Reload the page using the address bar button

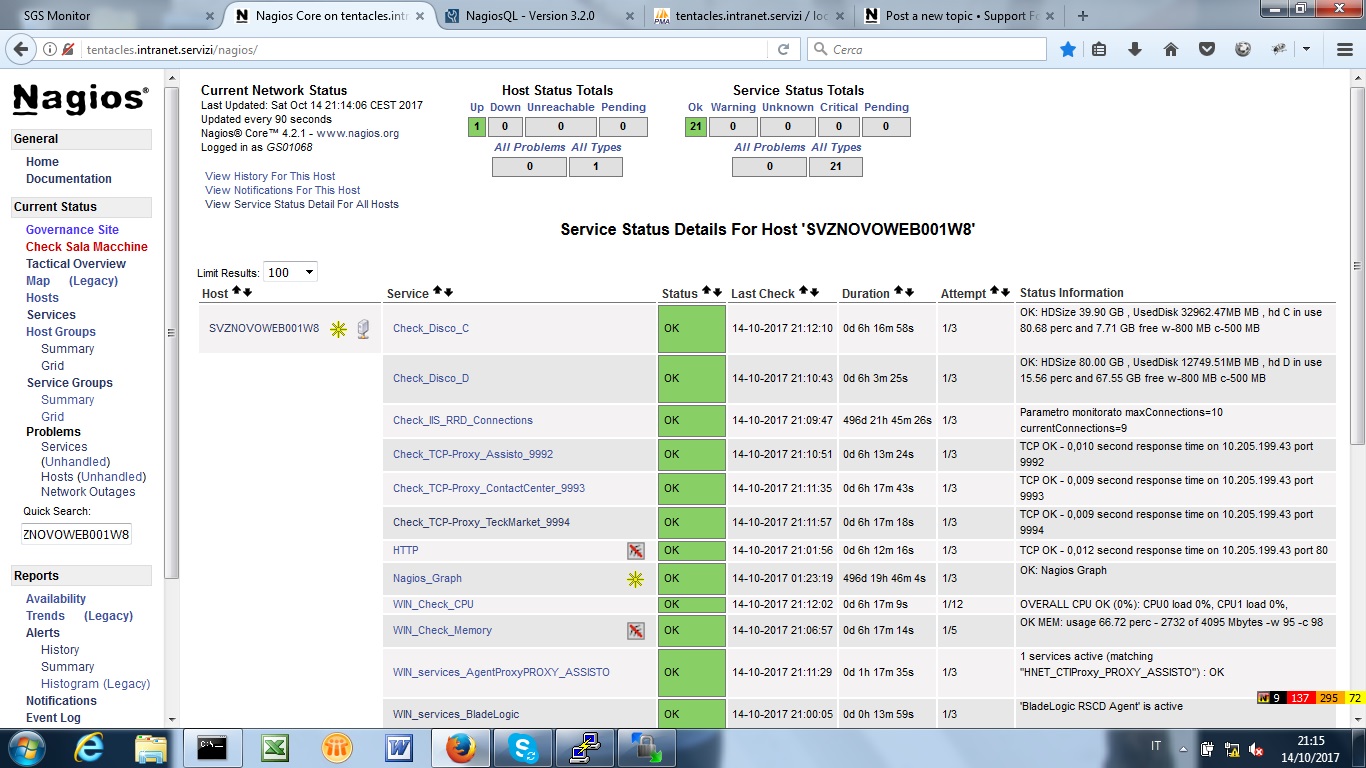pyautogui.click(x=783, y=49)
